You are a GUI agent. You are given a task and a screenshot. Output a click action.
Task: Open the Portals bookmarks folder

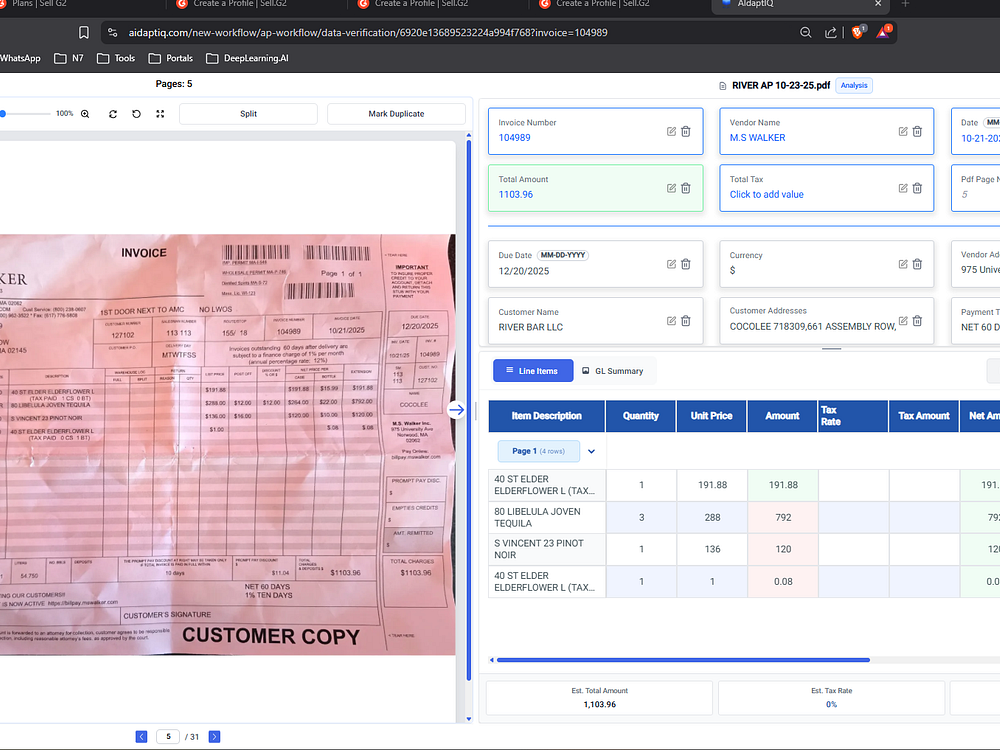(170, 58)
